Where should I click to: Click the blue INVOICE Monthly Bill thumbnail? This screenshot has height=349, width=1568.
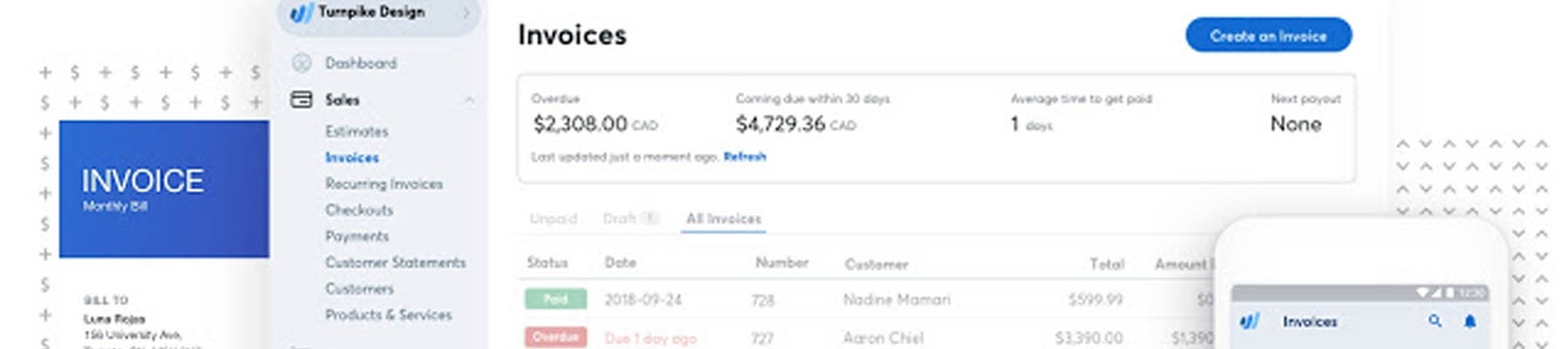coord(164,188)
